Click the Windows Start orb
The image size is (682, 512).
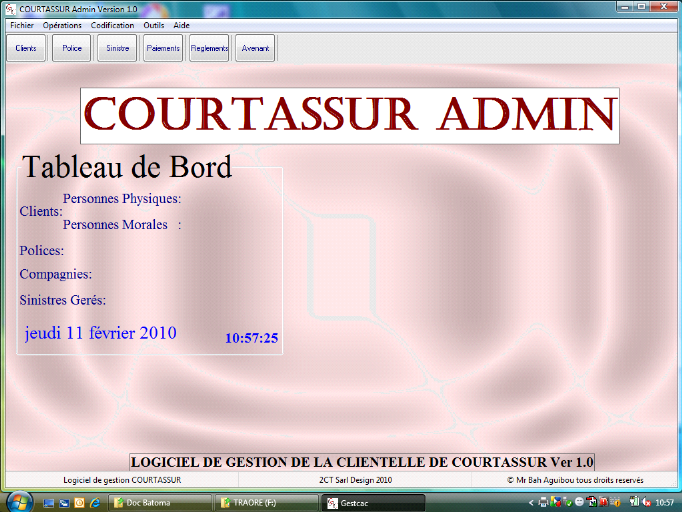19,502
